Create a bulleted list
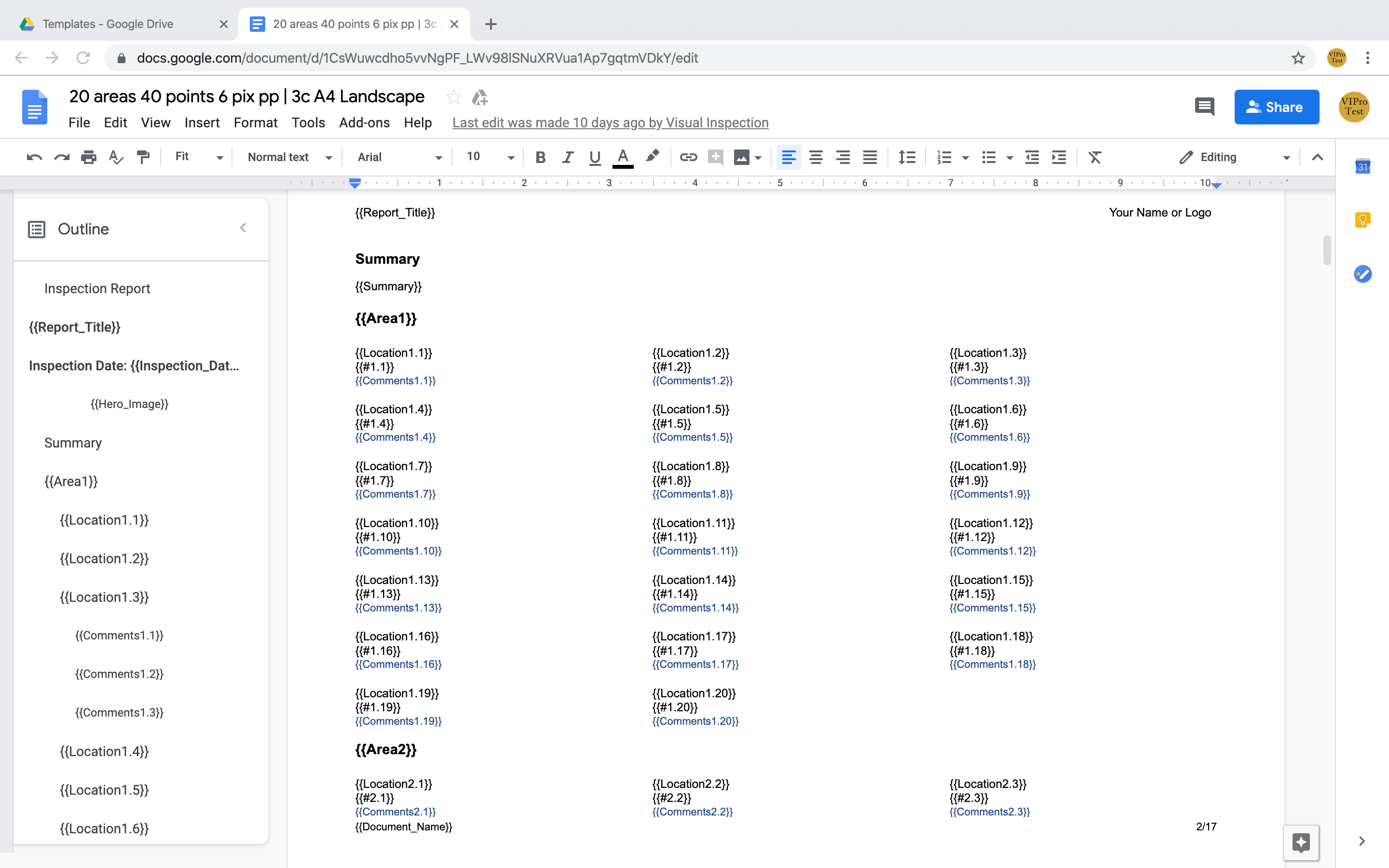Viewport: 1389px width, 868px height. click(x=988, y=157)
